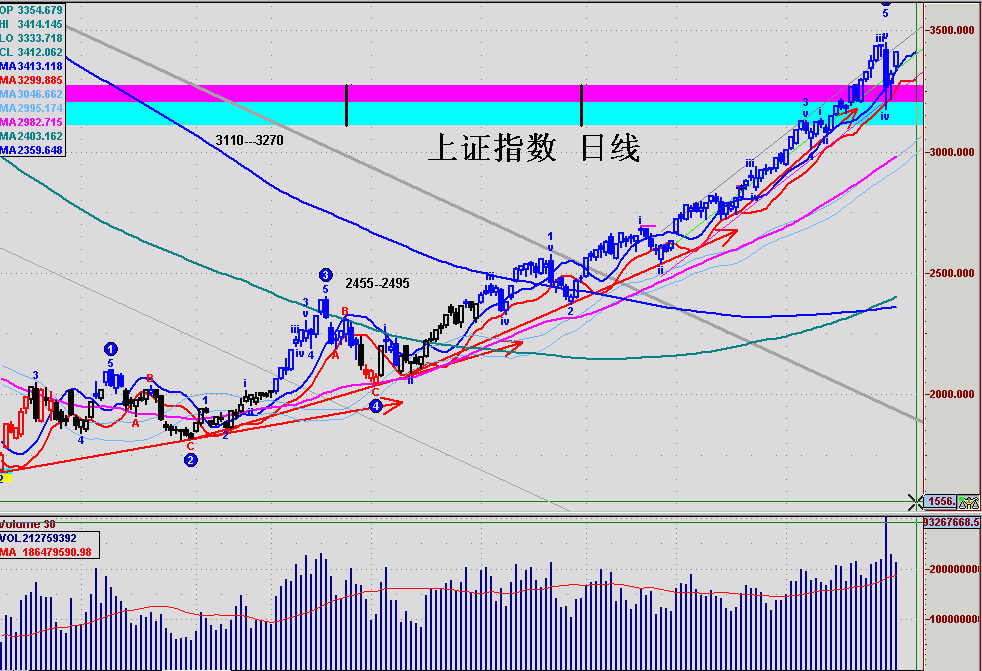Select the MA 2995.174 legend entry

coord(31,108)
